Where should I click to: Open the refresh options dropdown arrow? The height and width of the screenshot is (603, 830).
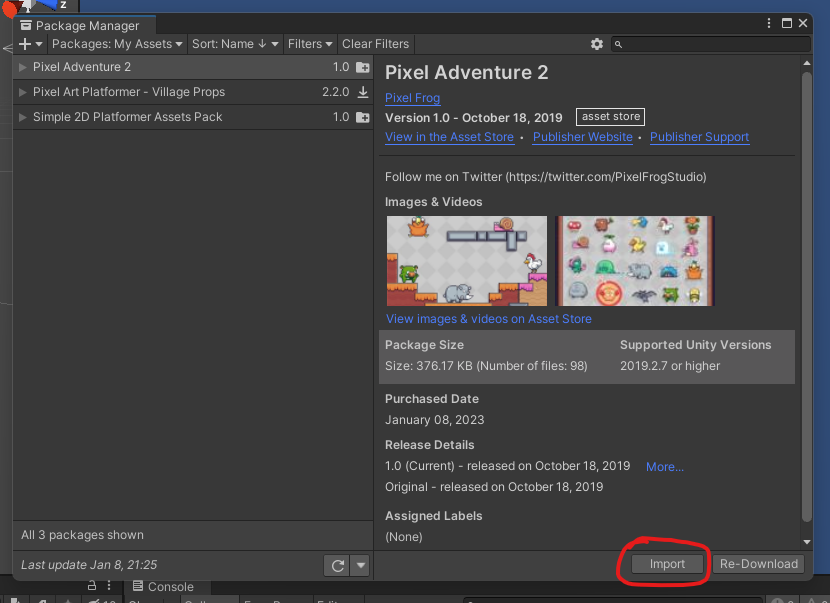360,565
